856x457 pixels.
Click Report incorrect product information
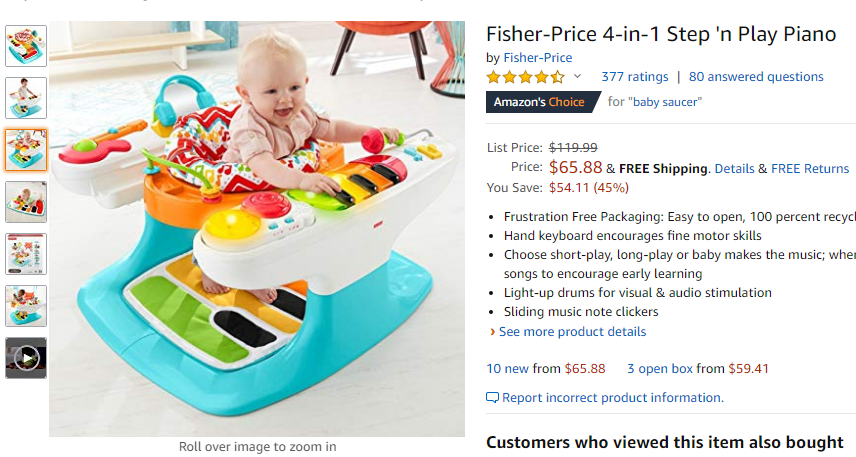point(605,397)
